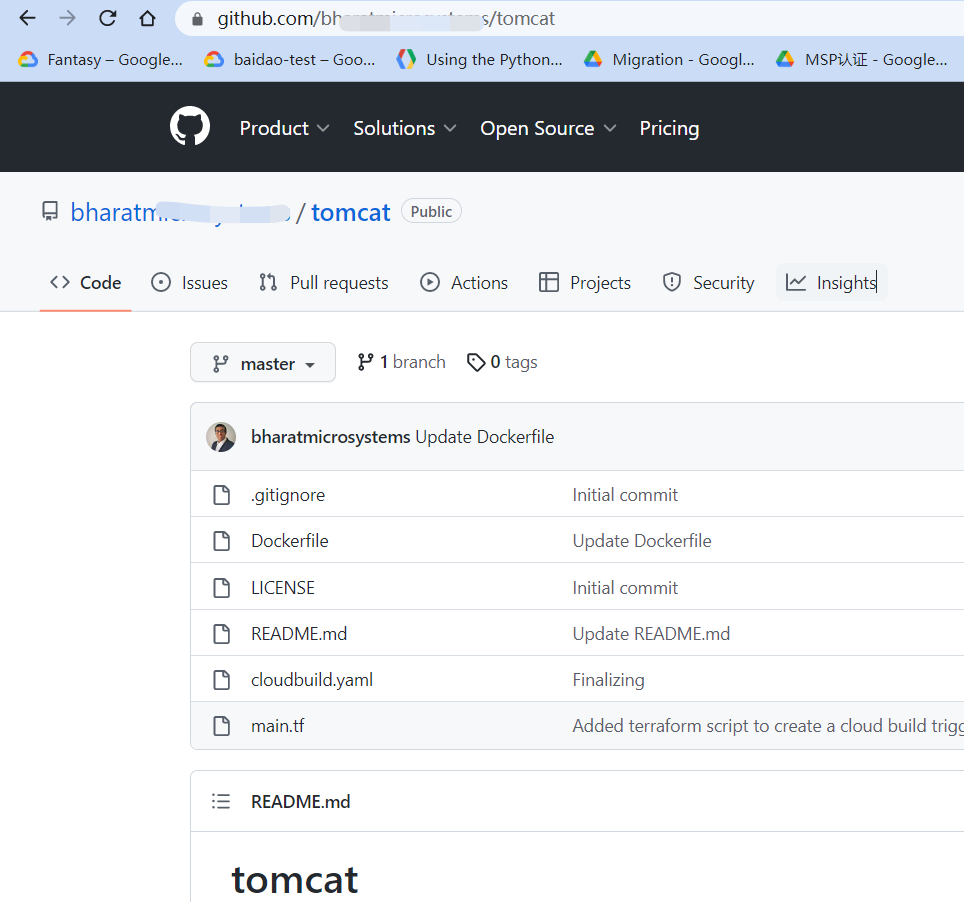Open the cloudbuild.yaml file
Image resolution: width=964 pixels, height=902 pixels.
point(312,680)
